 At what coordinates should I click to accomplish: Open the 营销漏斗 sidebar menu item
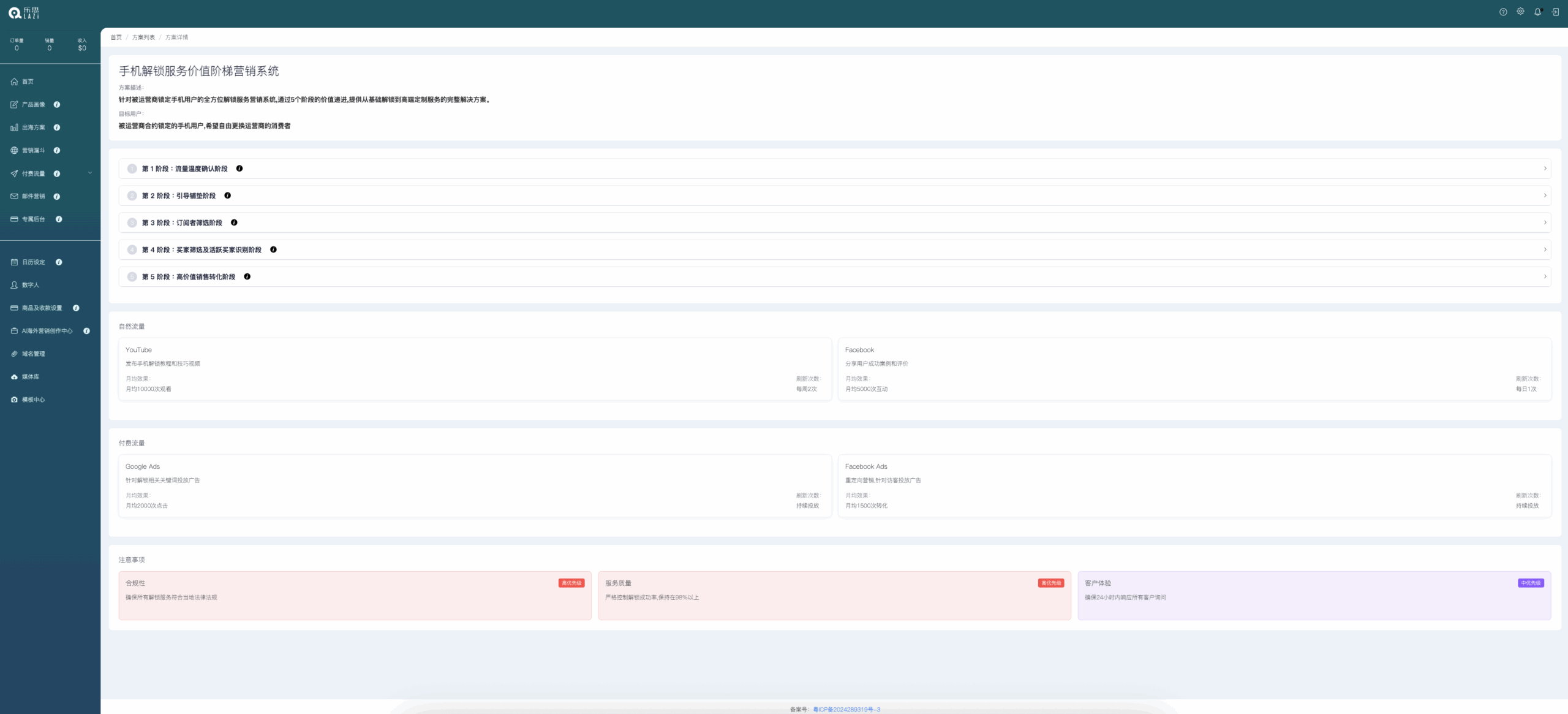(34, 150)
